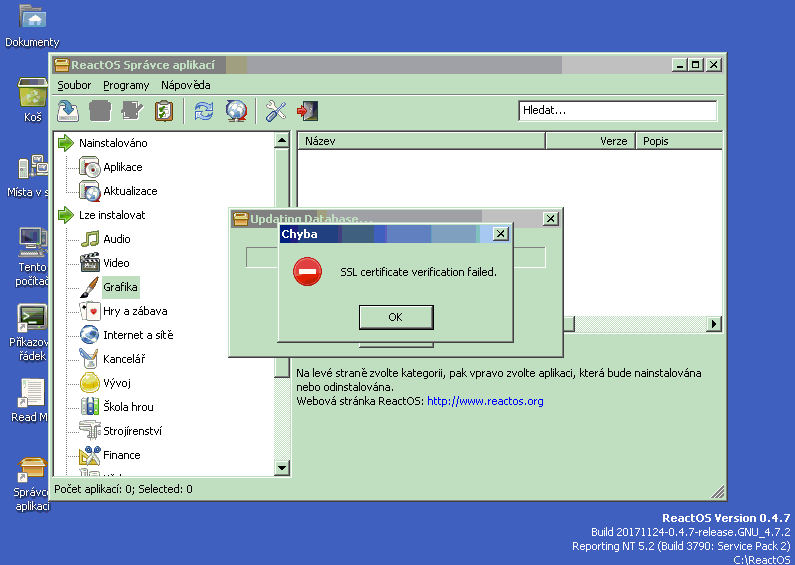This screenshot has height=565, width=795.
Task: Click the greyed-out Uninstall toolbar icon
Action: pyautogui.click(x=100, y=111)
